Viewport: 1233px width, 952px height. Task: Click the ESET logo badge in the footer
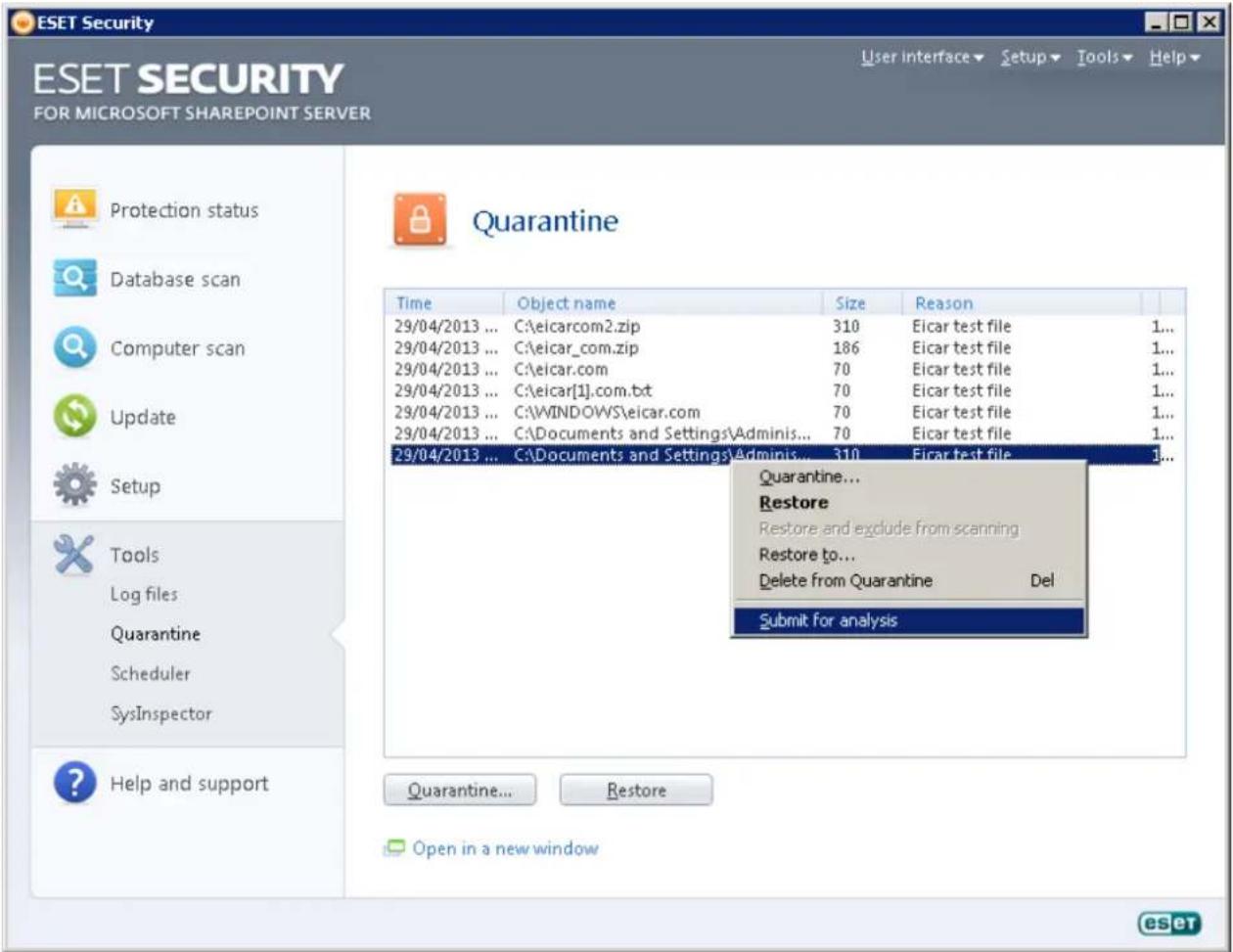1168,923
